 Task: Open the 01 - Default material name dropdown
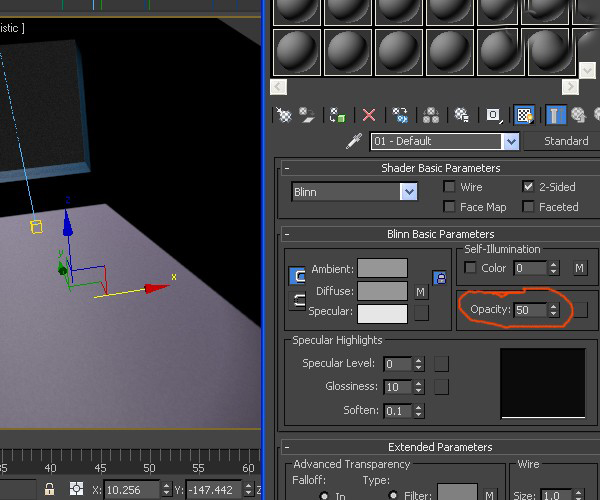click(511, 141)
